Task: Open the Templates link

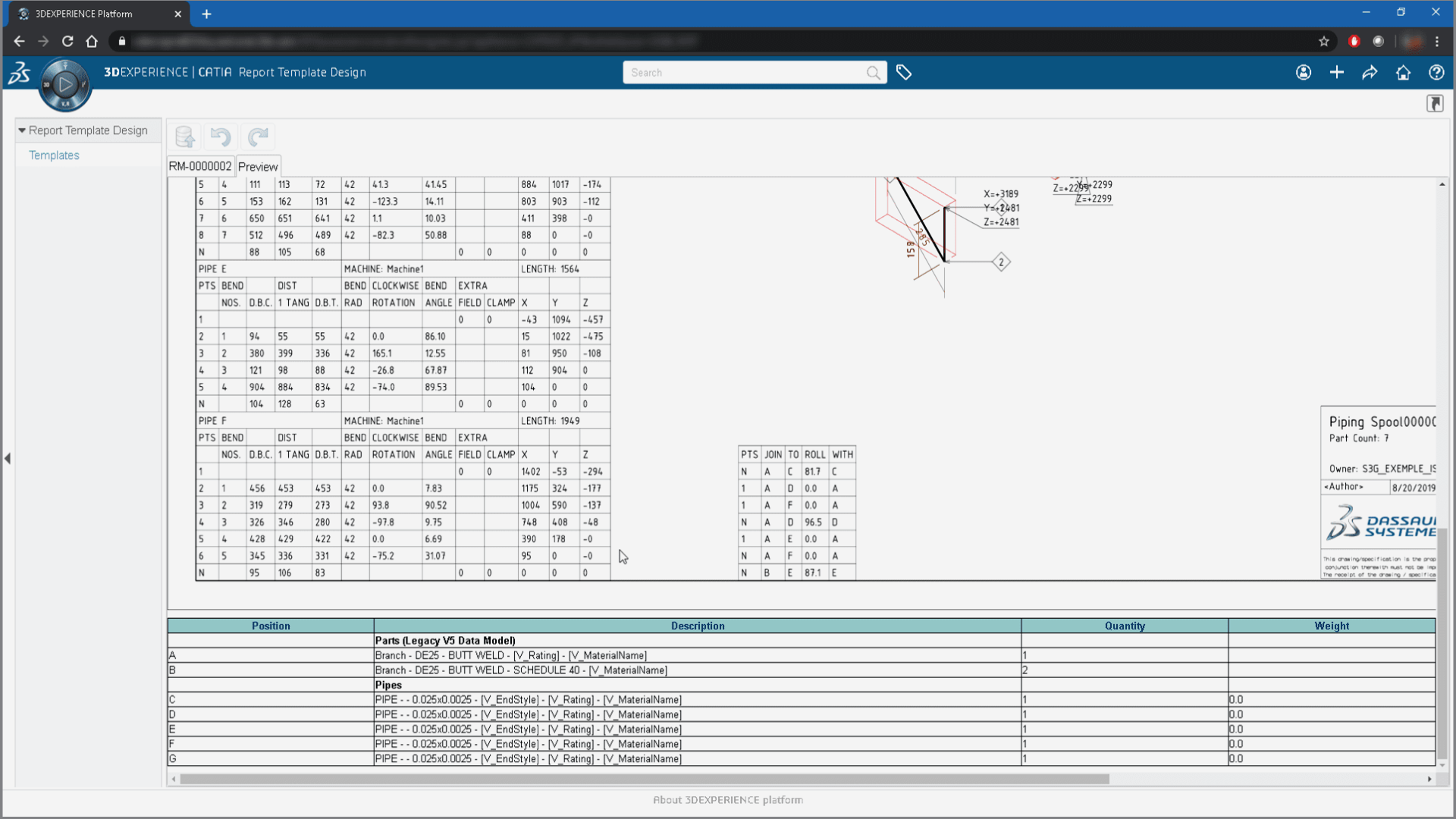Action: 54,155
